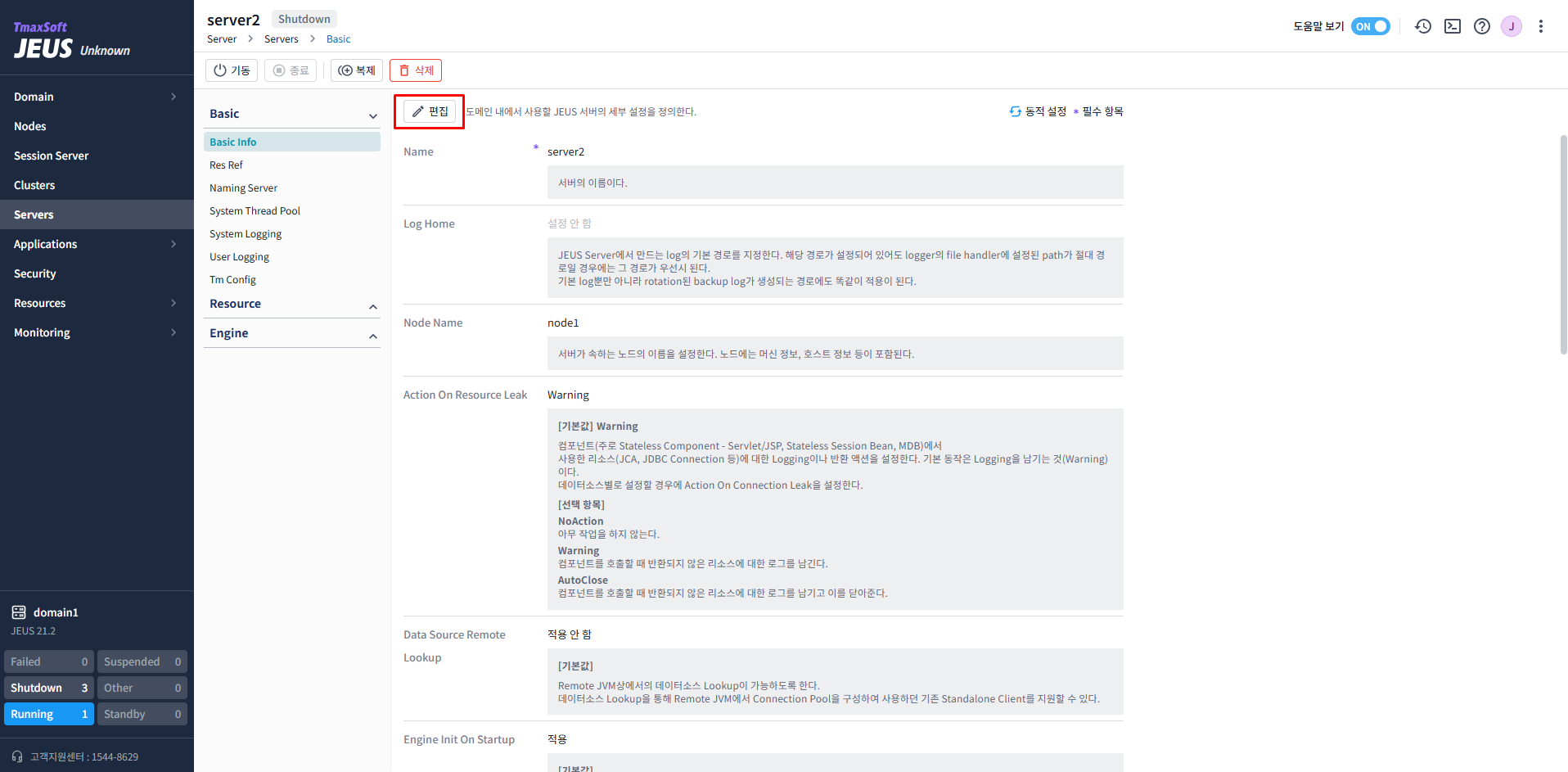Open the Security sidebar menu
1568x772 pixels.
[35, 273]
